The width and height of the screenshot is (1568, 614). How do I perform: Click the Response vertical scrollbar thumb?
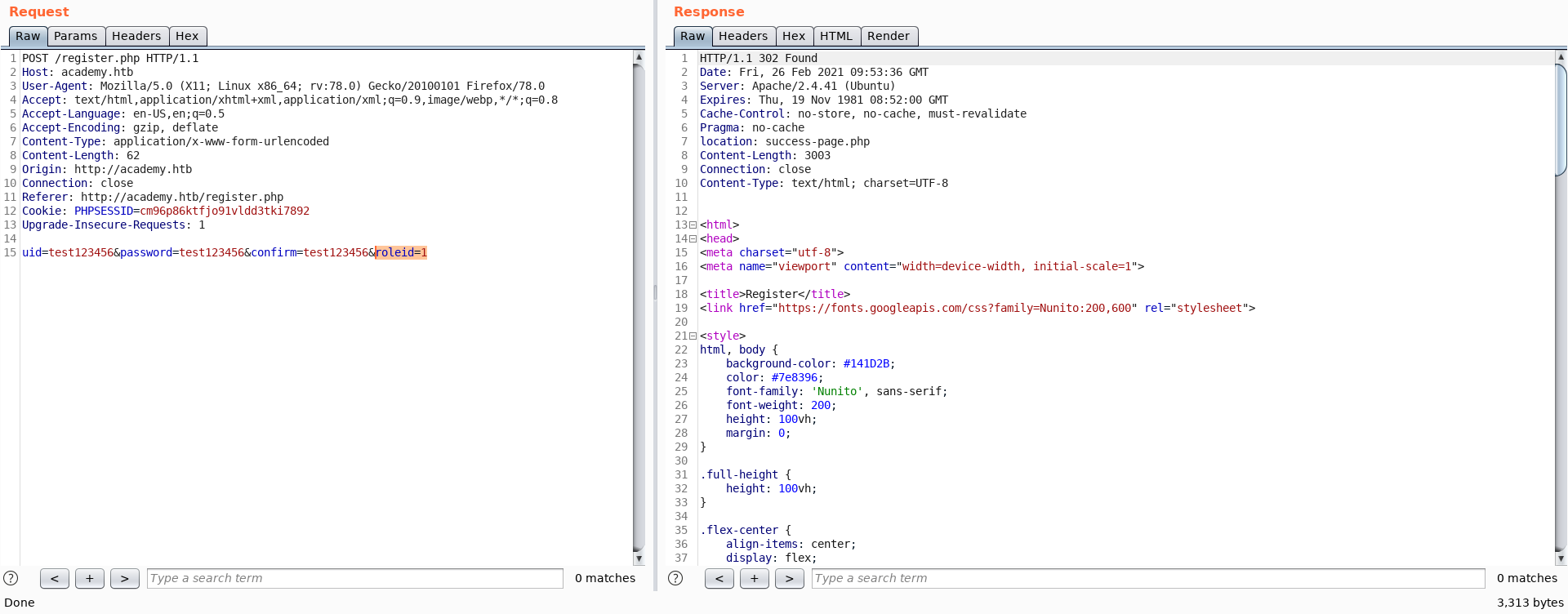click(x=1561, y=120)
